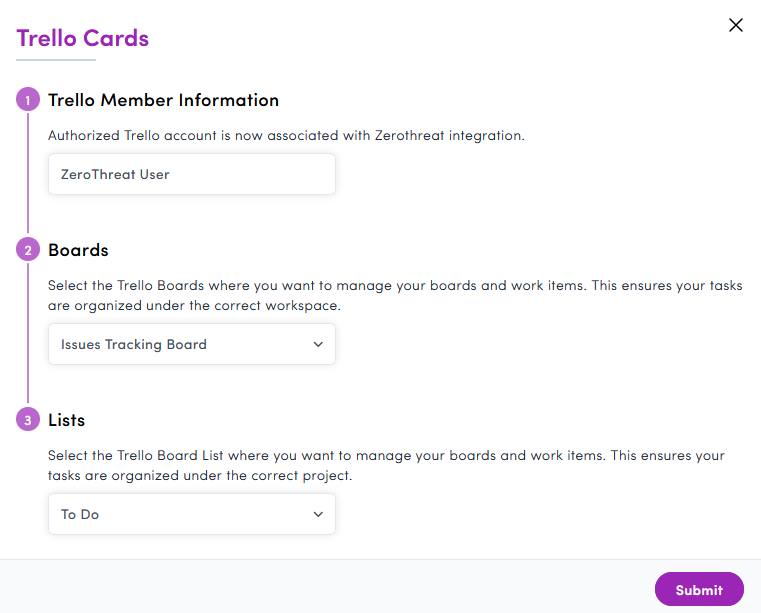Click the chevron arrow in Boards selector

(318, 344)
